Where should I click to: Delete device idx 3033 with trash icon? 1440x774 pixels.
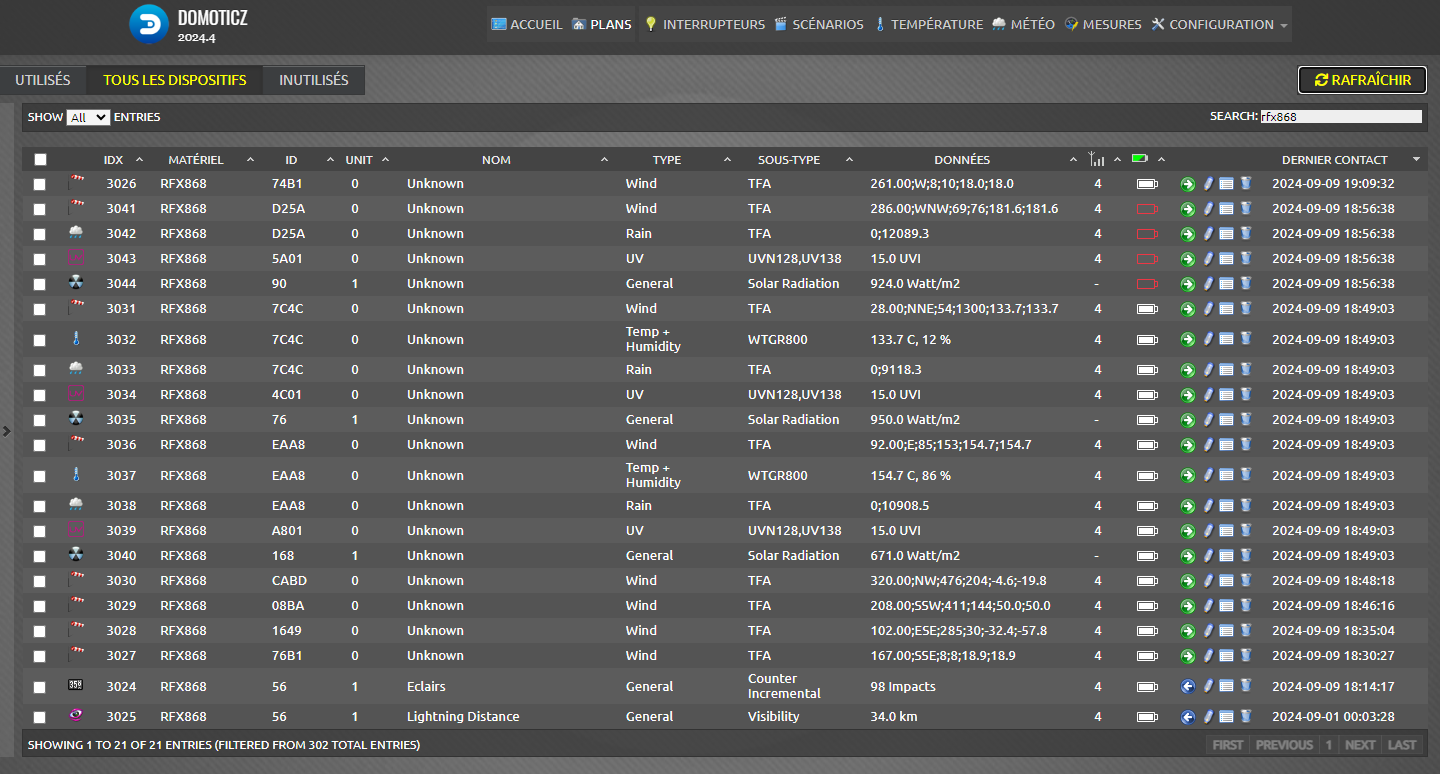1245,370
